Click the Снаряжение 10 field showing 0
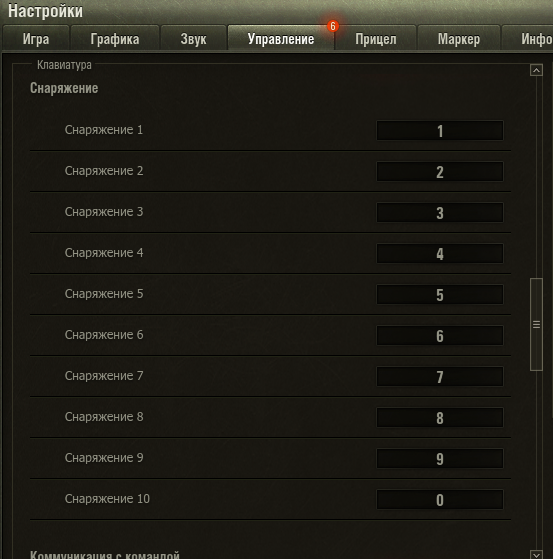 [440, 499]
